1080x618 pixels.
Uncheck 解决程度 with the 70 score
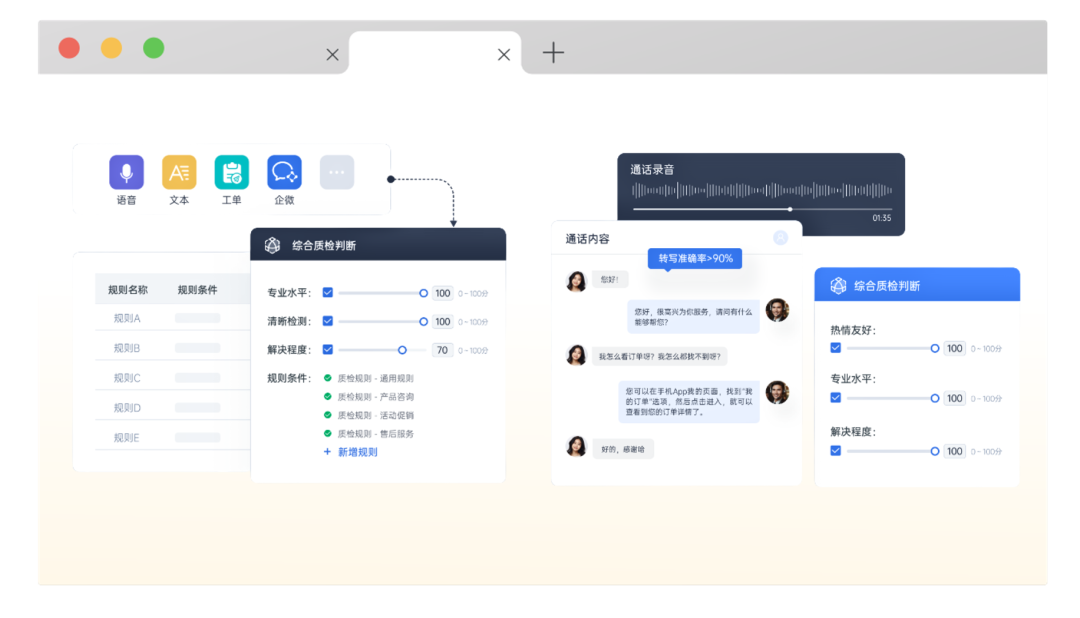[x=328, y=349]
